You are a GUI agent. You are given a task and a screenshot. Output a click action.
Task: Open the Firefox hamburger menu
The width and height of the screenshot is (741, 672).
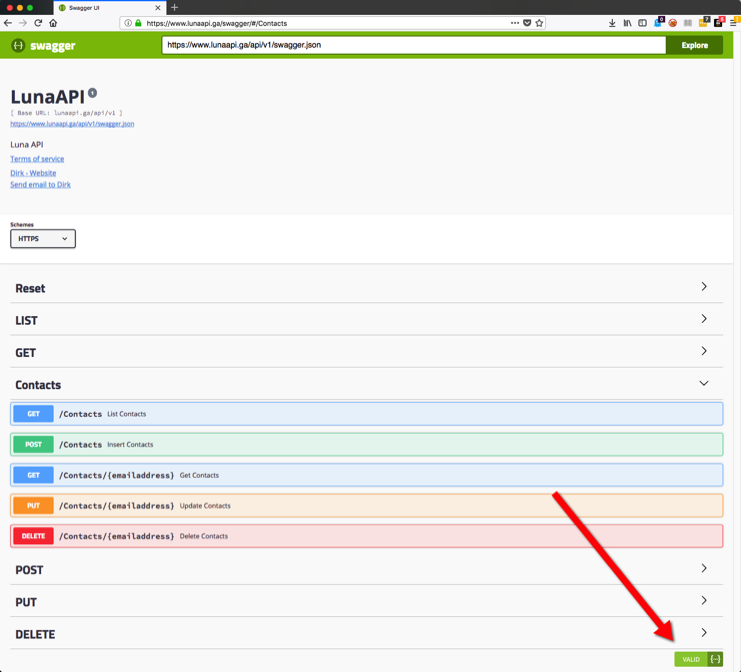pyautogui.click(x=734, y=22)
